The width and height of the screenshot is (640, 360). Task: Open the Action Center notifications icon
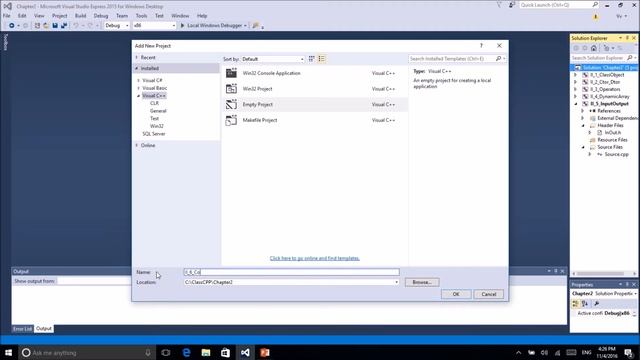629,353
